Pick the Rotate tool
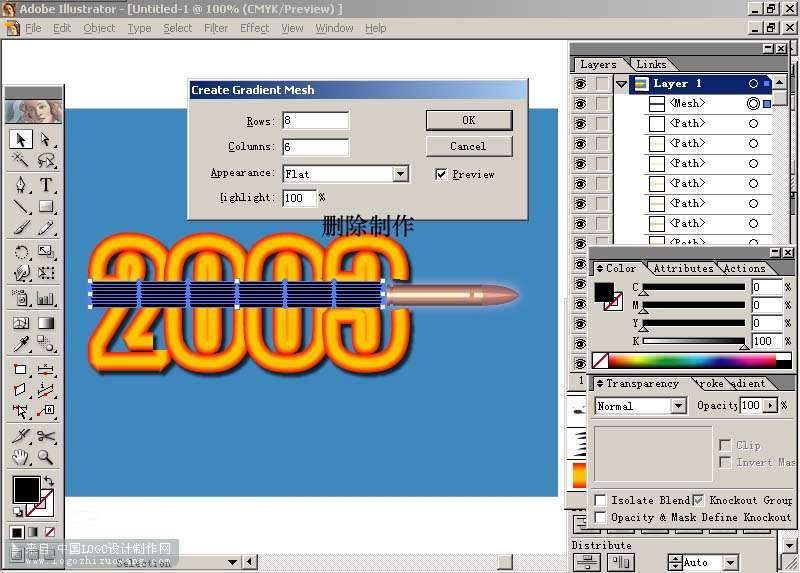This screenshot has width=800, height=573. point(20,252)
